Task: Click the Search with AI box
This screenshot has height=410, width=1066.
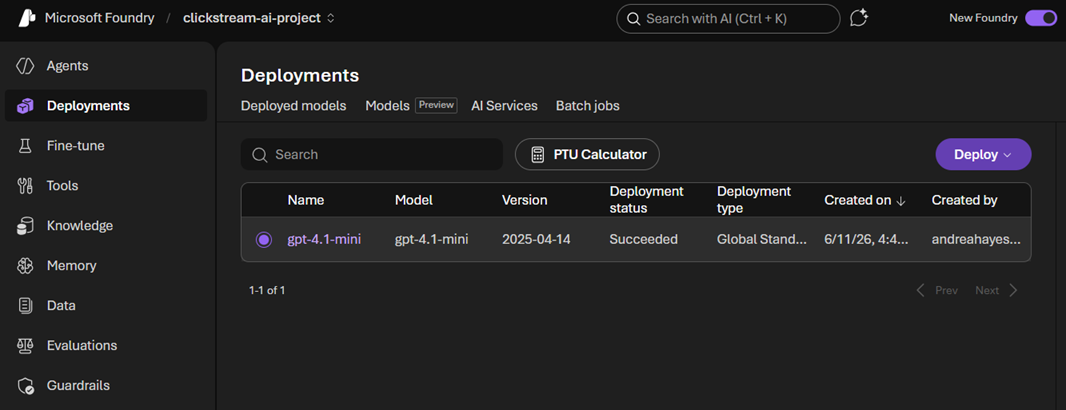Action: click(x=728, y=19)
